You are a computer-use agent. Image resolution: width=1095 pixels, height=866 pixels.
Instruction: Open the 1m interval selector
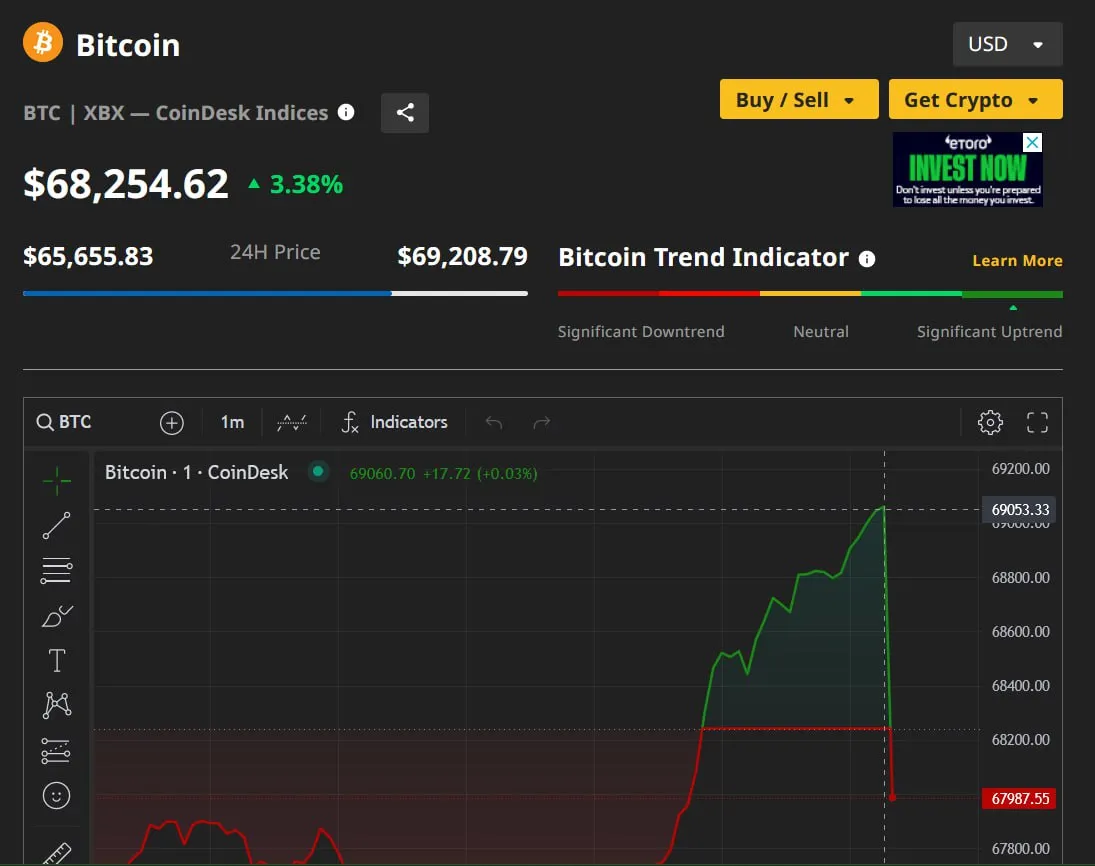coord(232,422)
